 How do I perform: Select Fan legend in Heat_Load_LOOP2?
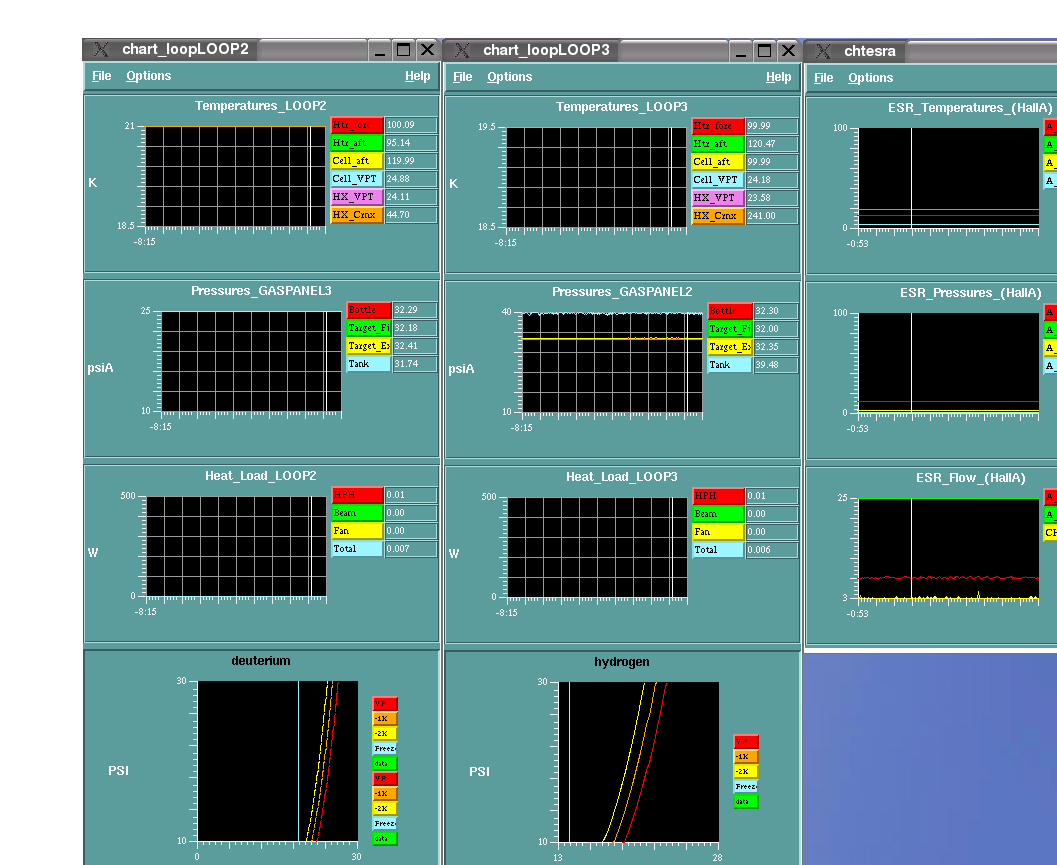tap(357, 531)
